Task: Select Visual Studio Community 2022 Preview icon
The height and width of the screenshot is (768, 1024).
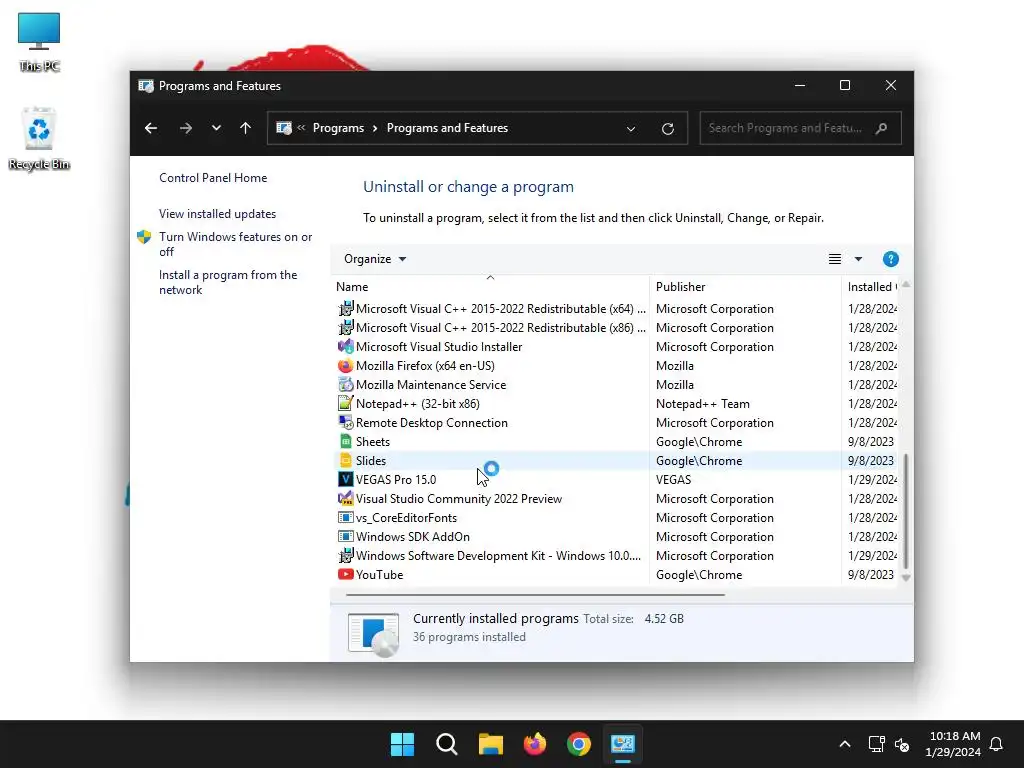Action: click(345, 498)
